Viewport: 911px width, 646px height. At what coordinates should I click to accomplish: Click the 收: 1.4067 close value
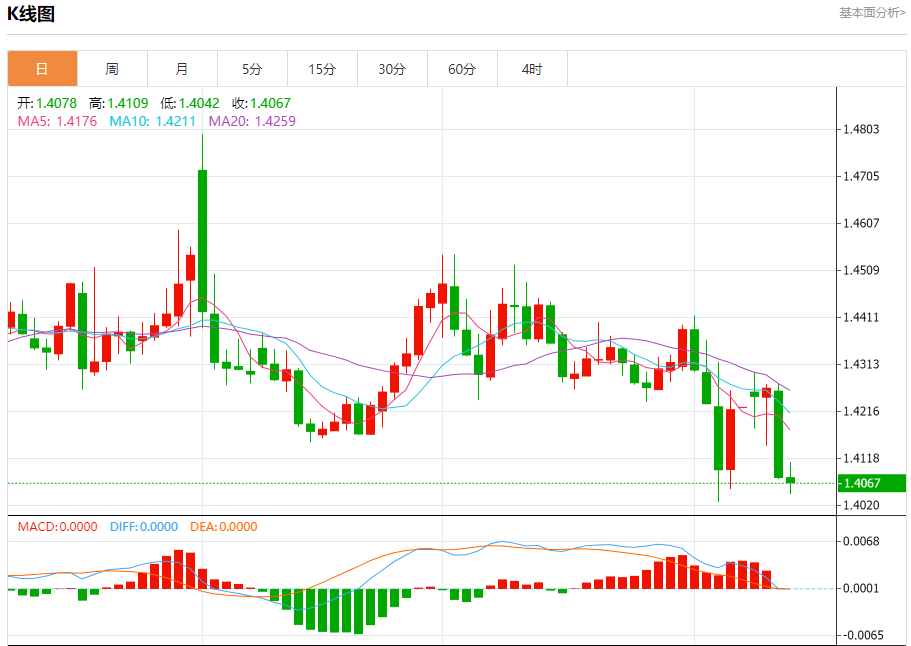261,103
